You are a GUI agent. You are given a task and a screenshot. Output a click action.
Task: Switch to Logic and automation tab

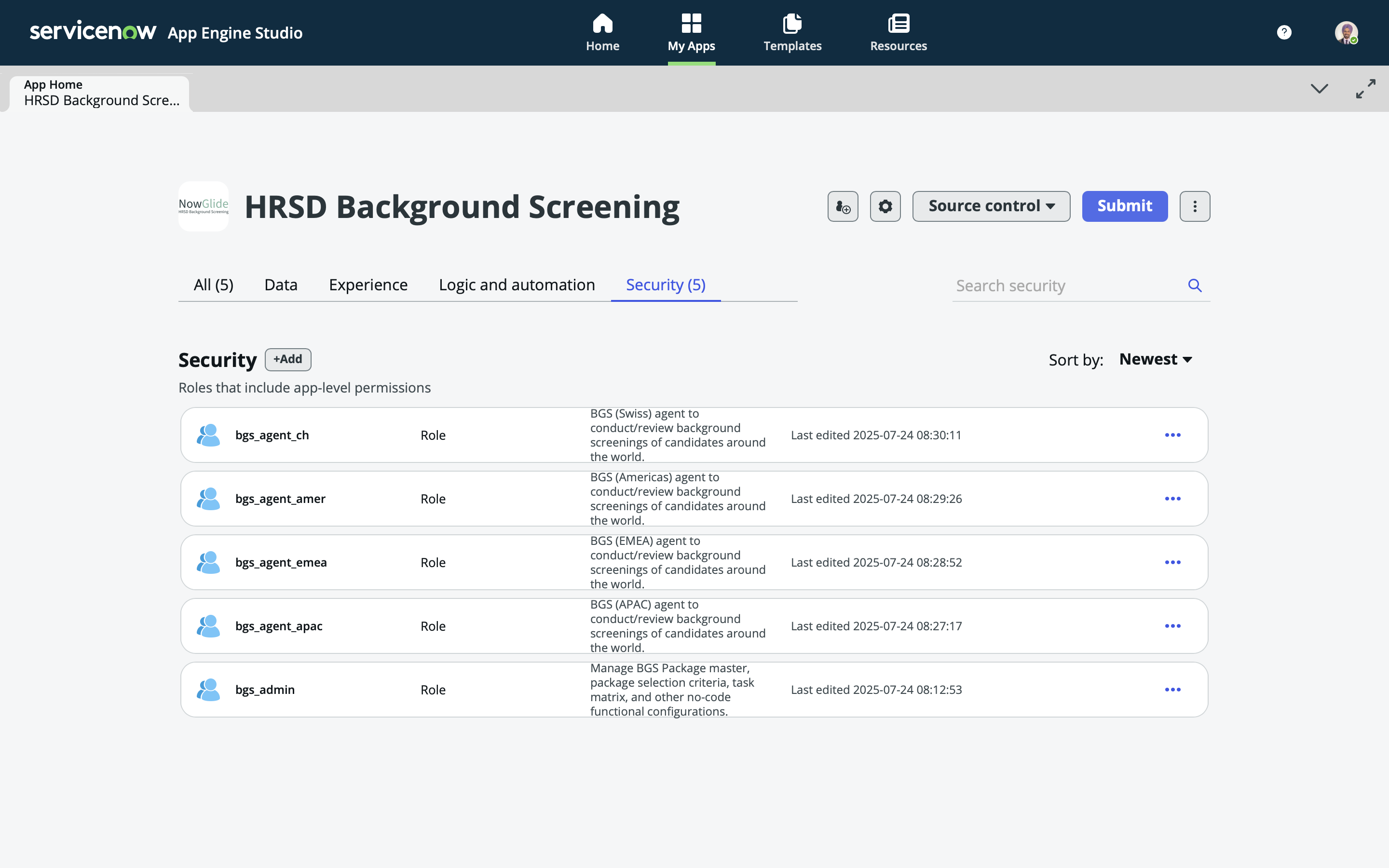pyautogui.click(x=517, y=285)
